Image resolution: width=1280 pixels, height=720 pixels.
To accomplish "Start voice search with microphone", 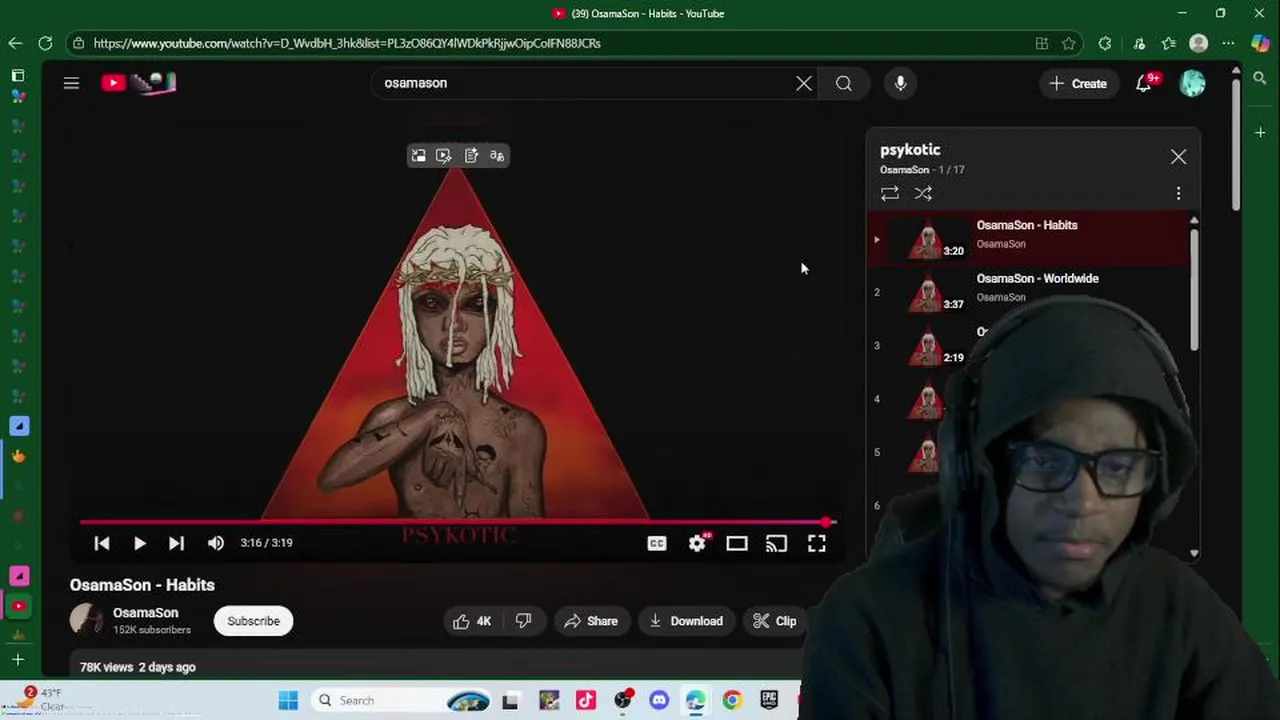I will (900, 84).
